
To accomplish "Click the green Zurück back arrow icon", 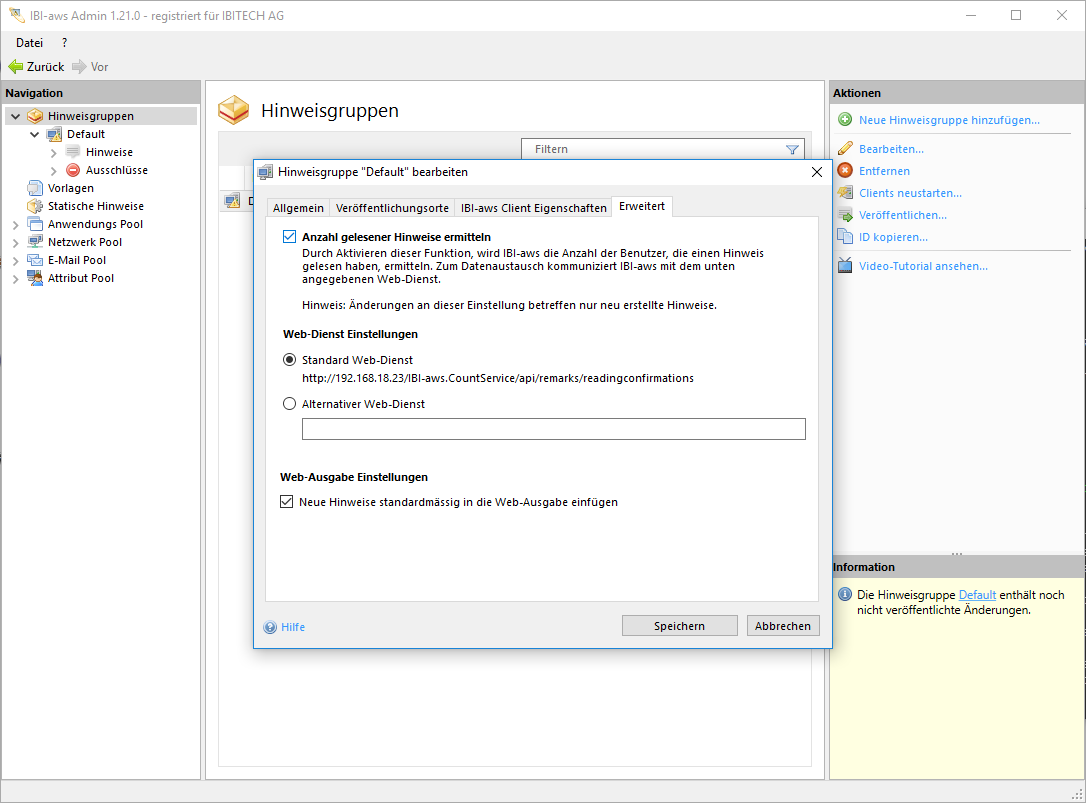I will (15, 67).
